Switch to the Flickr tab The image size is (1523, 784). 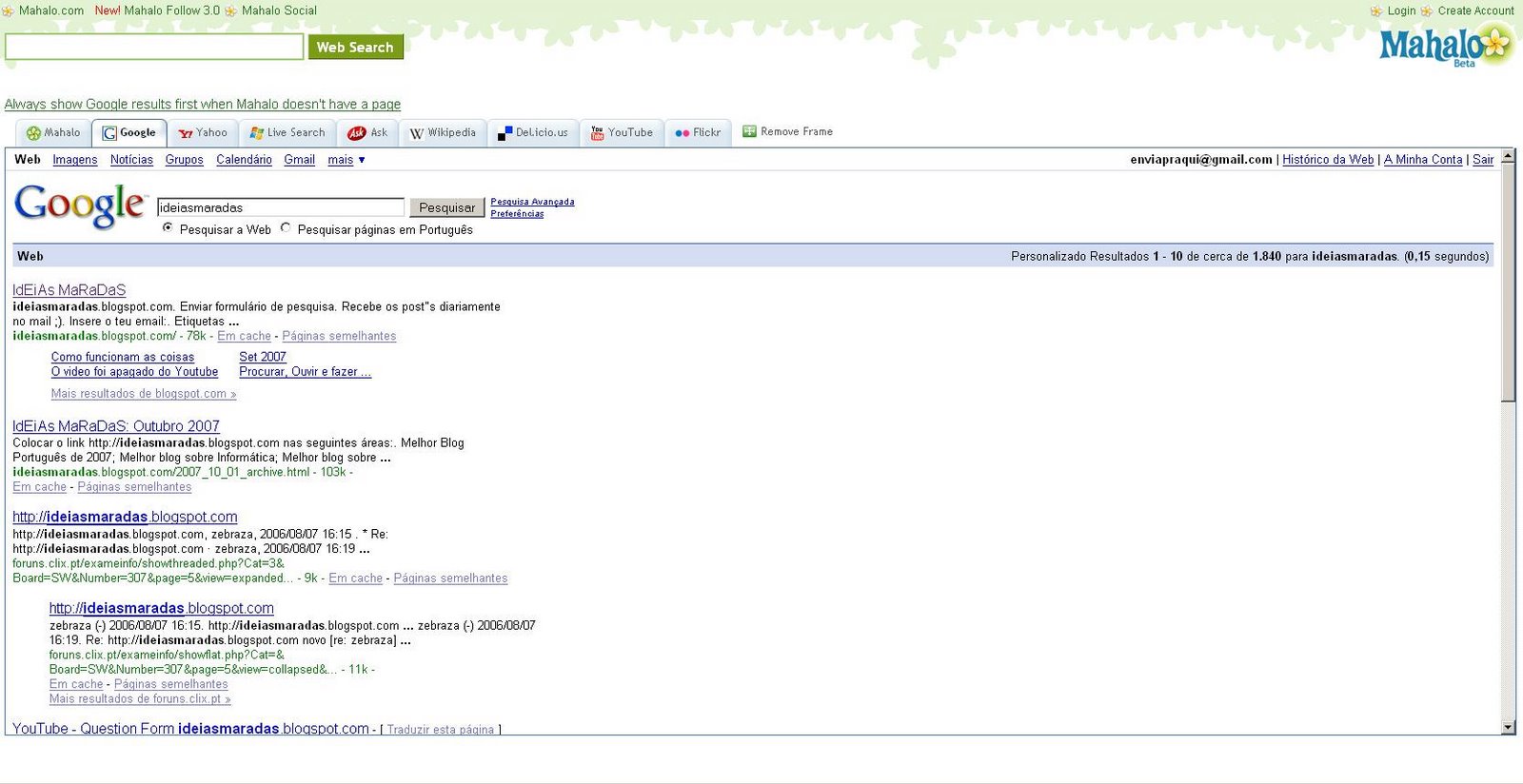pos(699,133)
